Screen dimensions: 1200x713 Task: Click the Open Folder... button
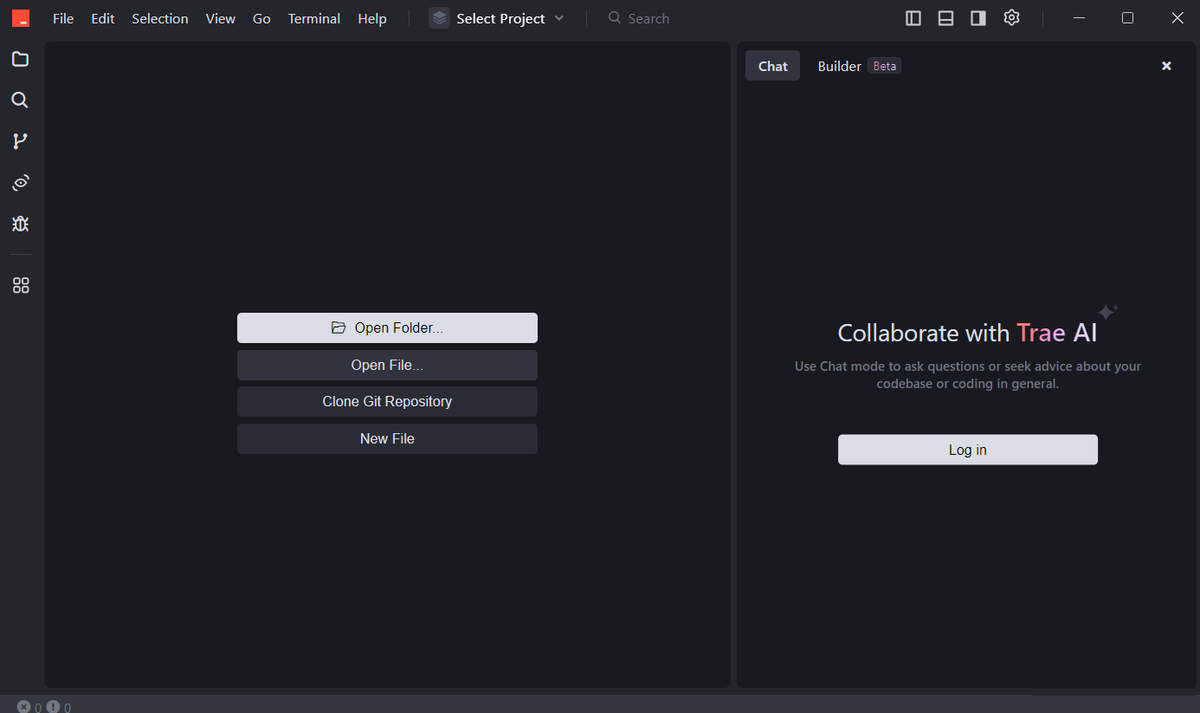tap(387, 328)
